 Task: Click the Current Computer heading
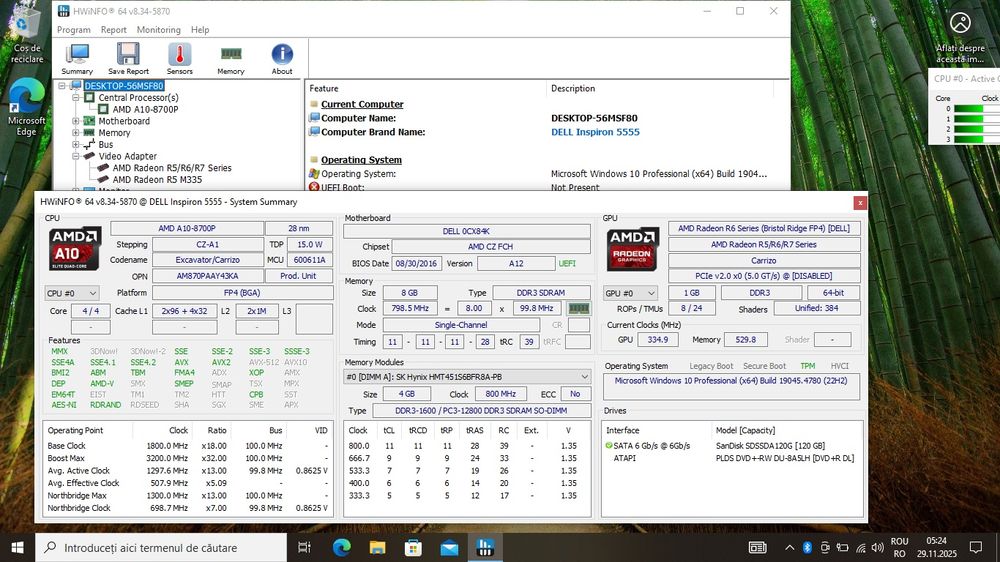click(x=362, y=104)
